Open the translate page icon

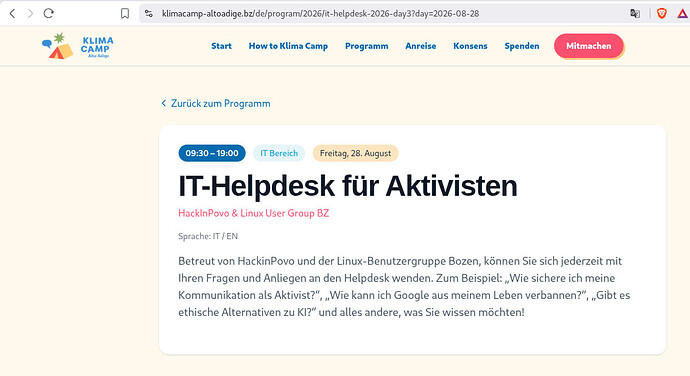click(635, 14)
